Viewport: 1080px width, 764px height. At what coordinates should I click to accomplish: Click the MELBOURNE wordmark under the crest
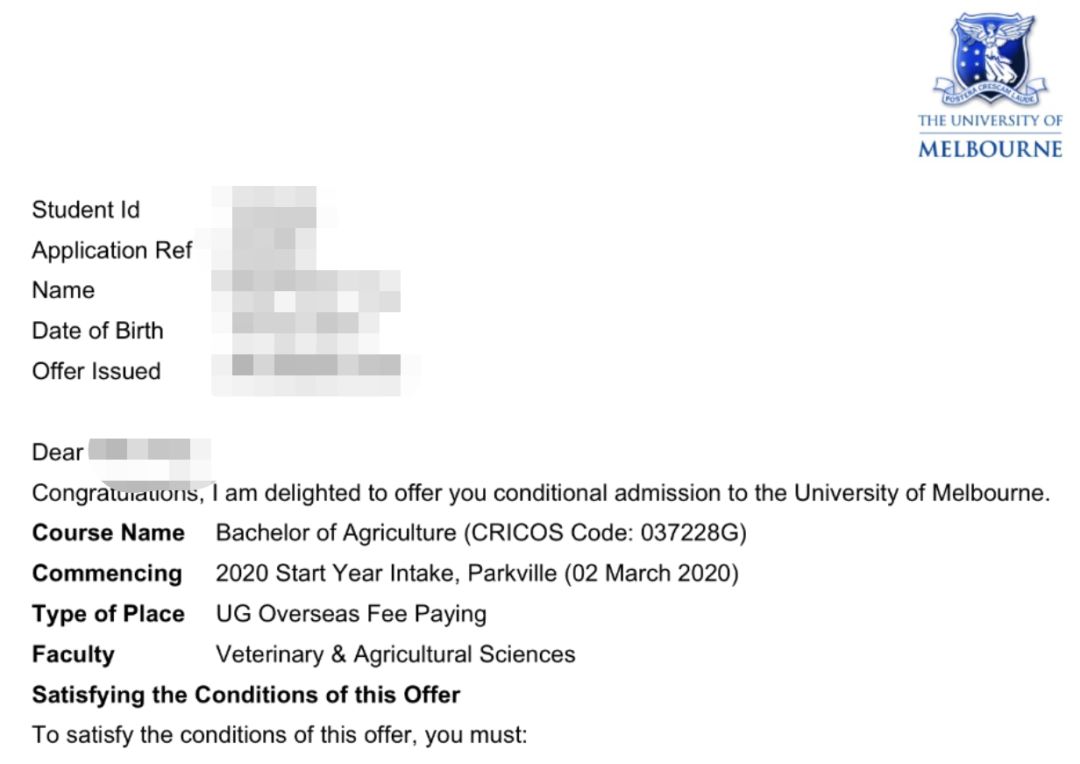pos(990,149)
